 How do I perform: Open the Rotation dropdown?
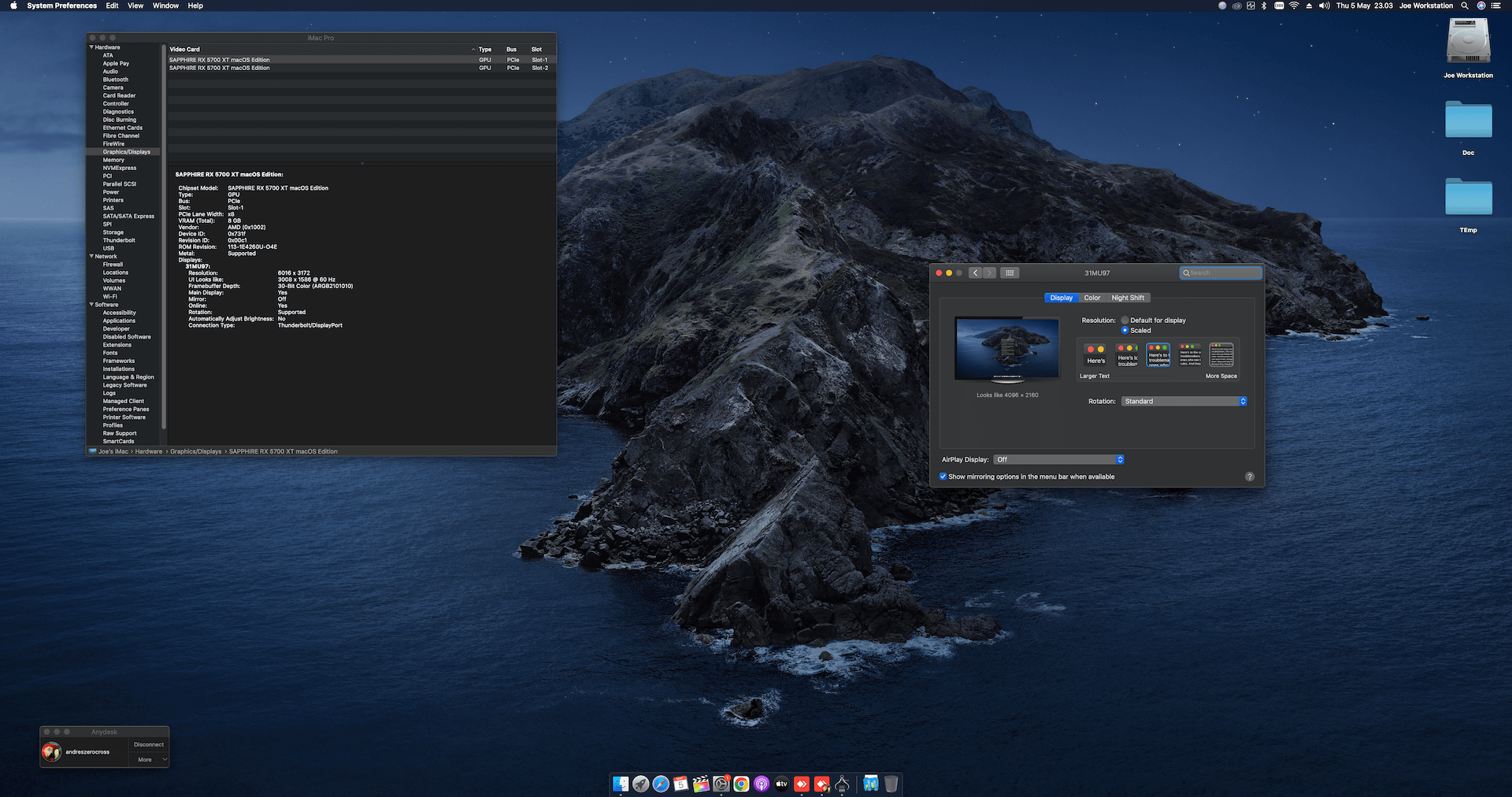[1184, 402]
